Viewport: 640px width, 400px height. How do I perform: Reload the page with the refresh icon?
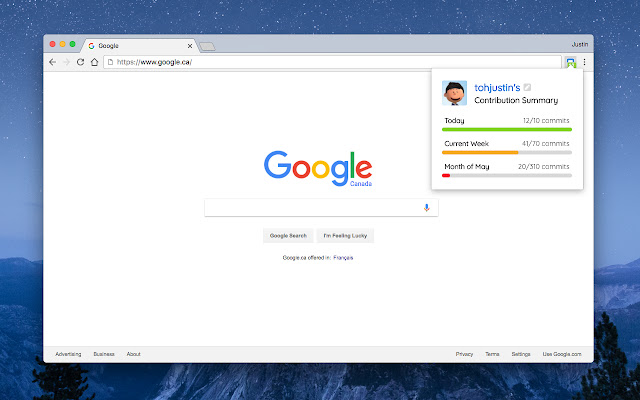pyautogui.click(x=80, y=62)
